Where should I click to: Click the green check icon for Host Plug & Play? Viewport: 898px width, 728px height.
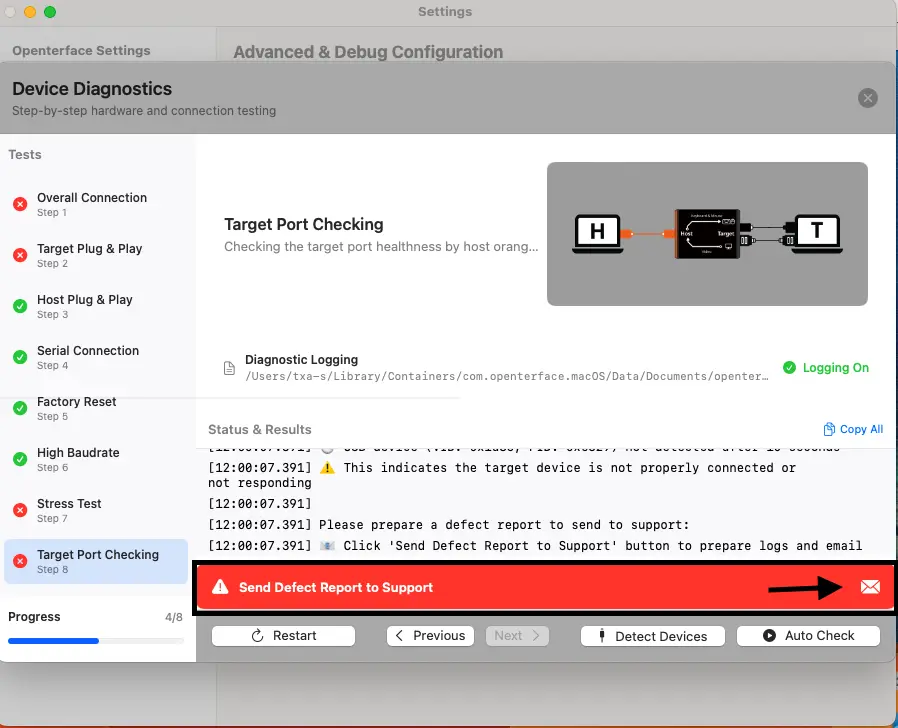click(20, 306)
